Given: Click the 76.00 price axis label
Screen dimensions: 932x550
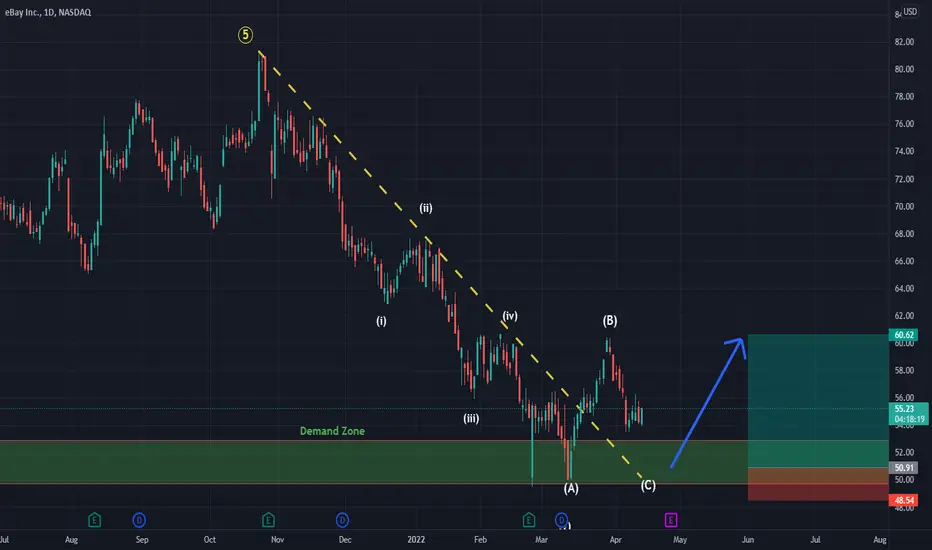Looking at the screenshot, I should point(904,124).
